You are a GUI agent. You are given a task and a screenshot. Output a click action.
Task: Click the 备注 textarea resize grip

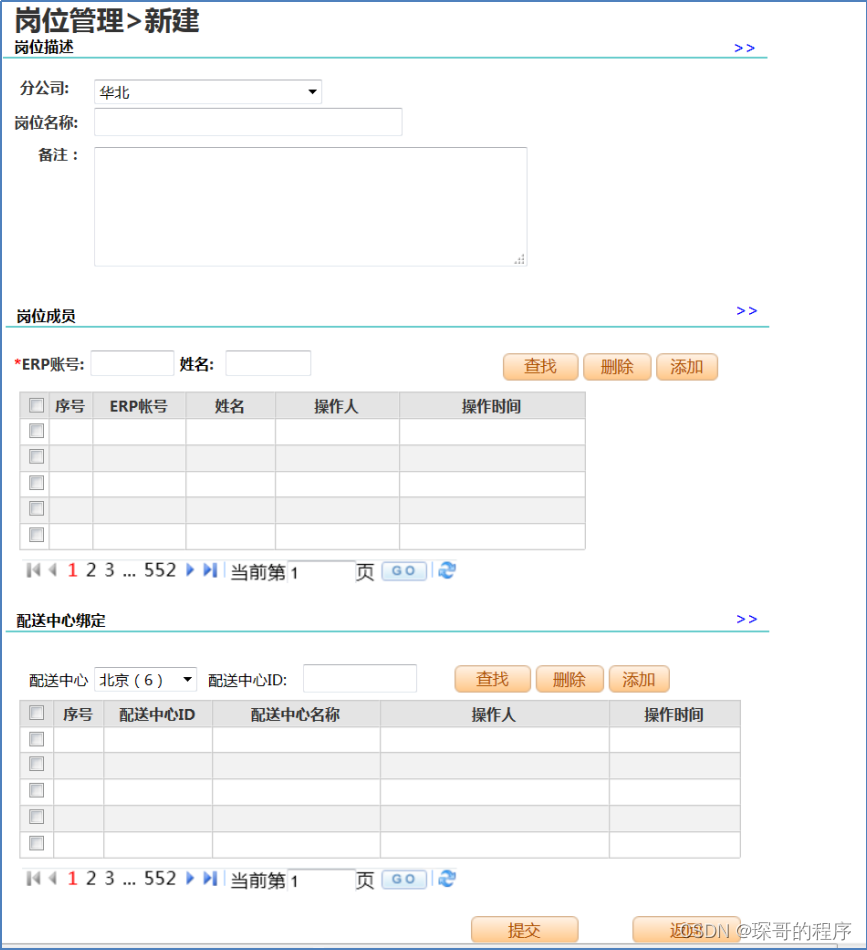click(520, 259)
